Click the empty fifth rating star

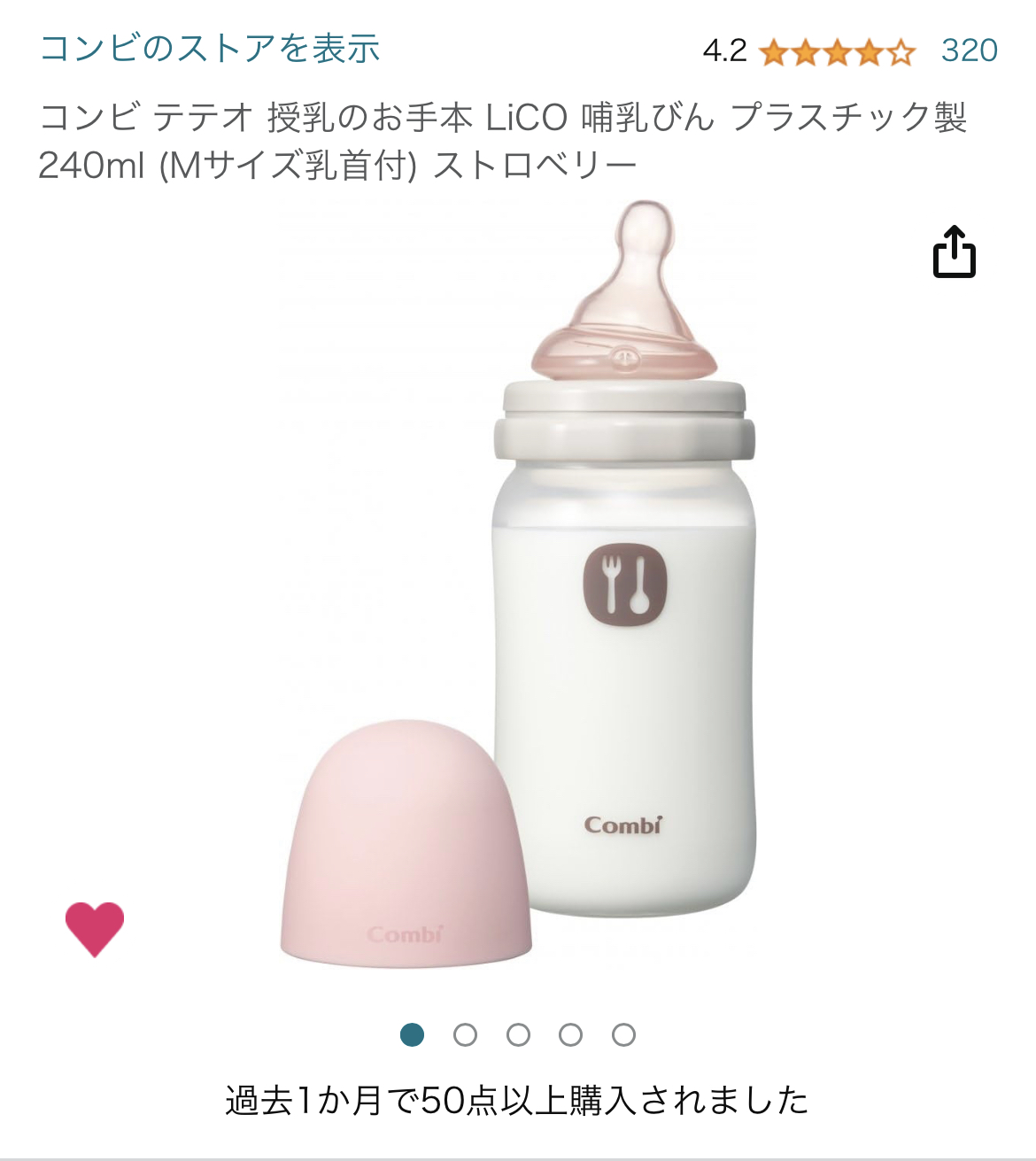(x=901, y=52)
